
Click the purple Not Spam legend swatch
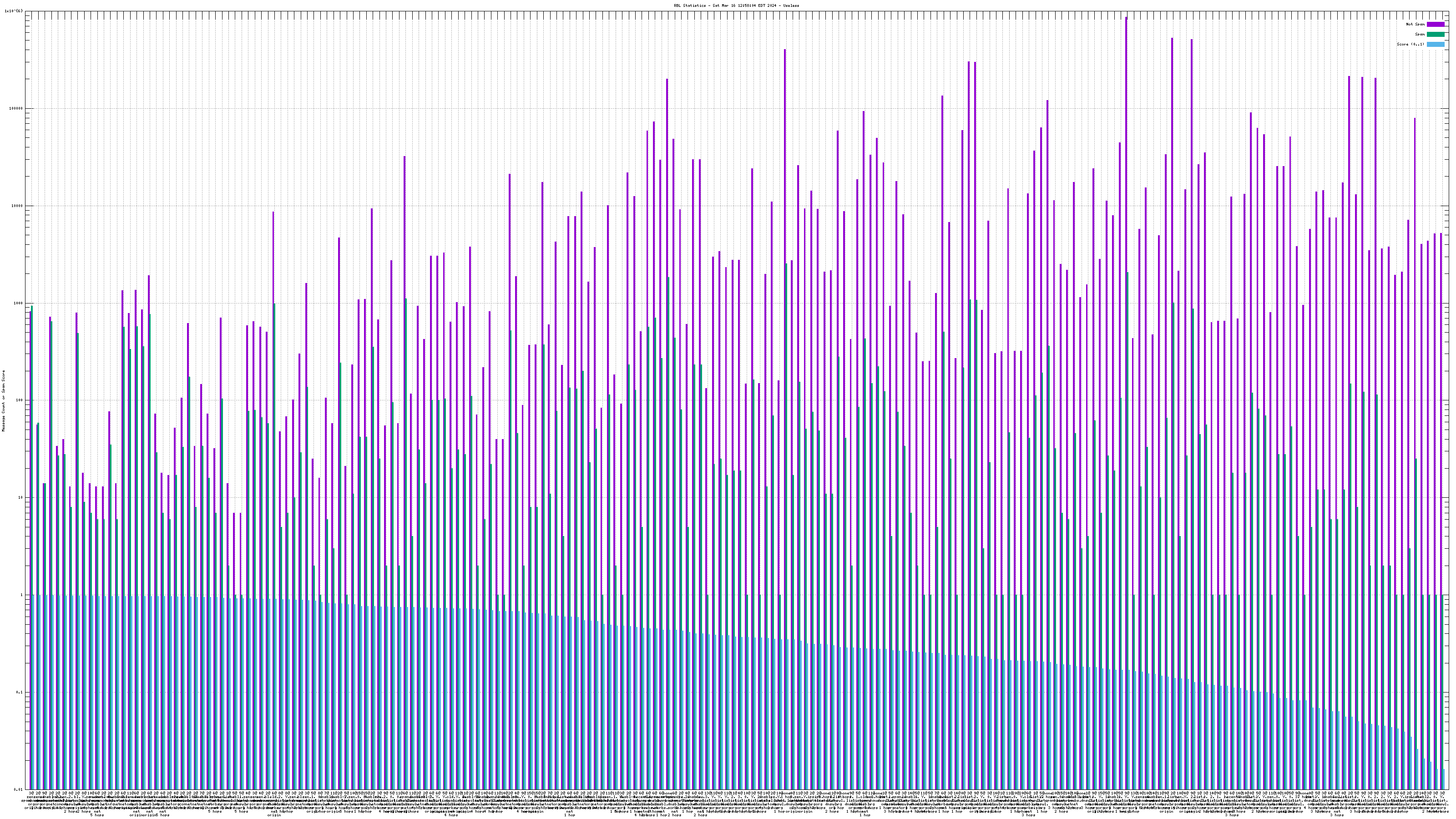[x=1435, y=24]
